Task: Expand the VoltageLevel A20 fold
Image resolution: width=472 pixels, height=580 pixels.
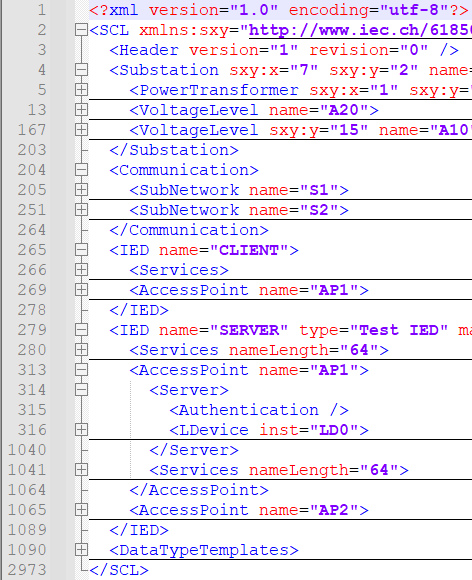Action: coord(81,110)
